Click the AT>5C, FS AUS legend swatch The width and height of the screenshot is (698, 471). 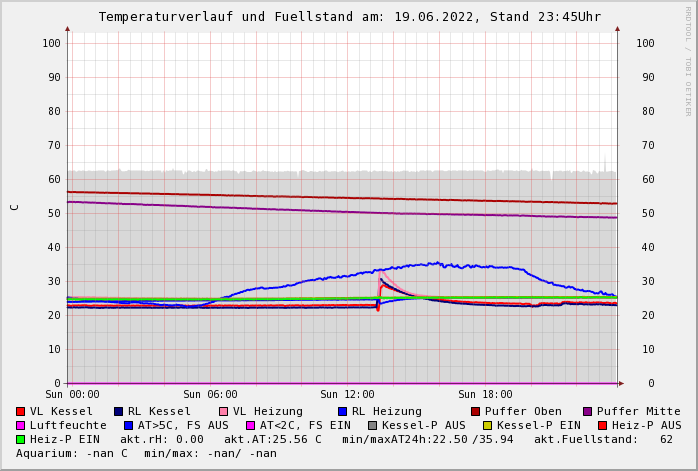click(128, 425)
